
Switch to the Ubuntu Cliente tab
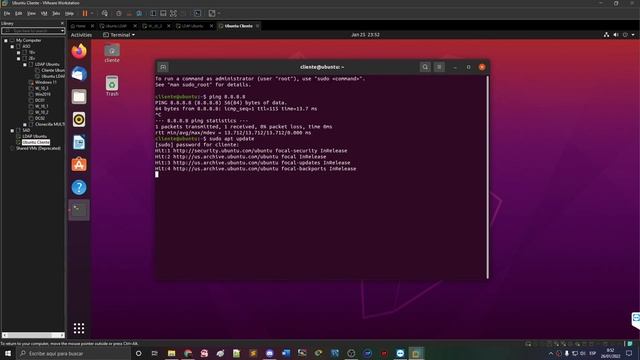point(238,26)
